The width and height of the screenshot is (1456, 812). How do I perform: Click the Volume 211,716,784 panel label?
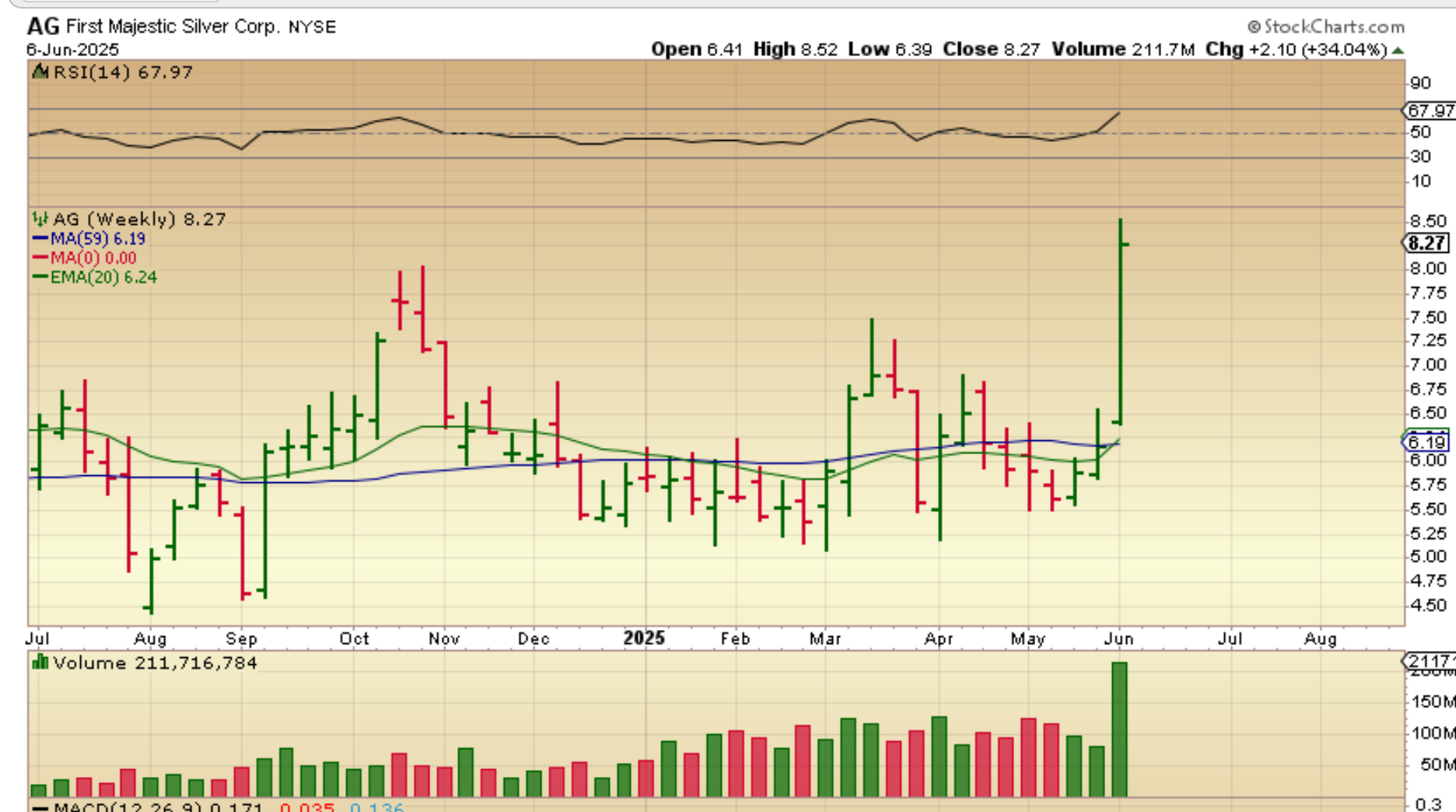pyautogui.click(x=156, y=663)
